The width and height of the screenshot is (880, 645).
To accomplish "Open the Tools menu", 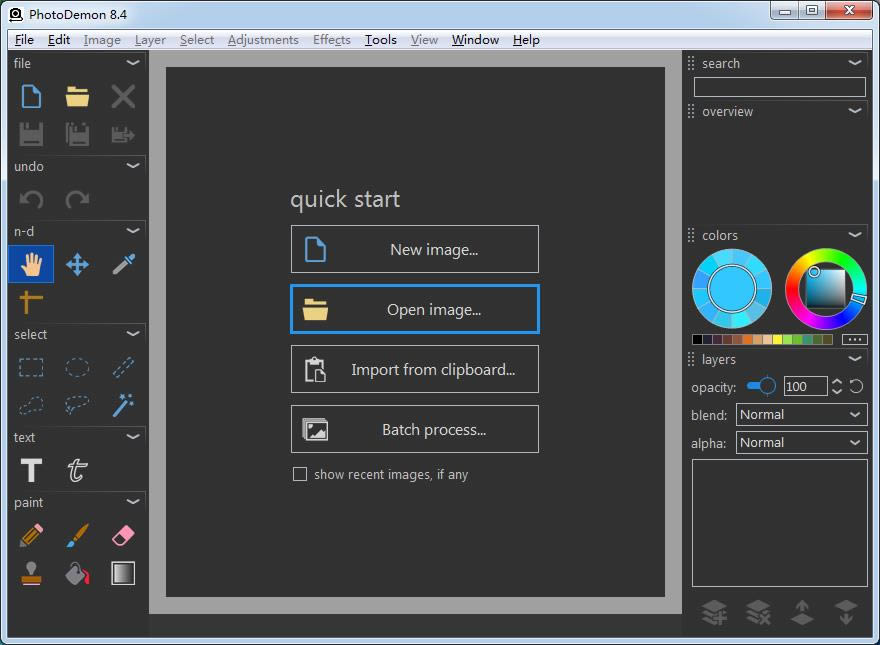I will tap(381, 40).
